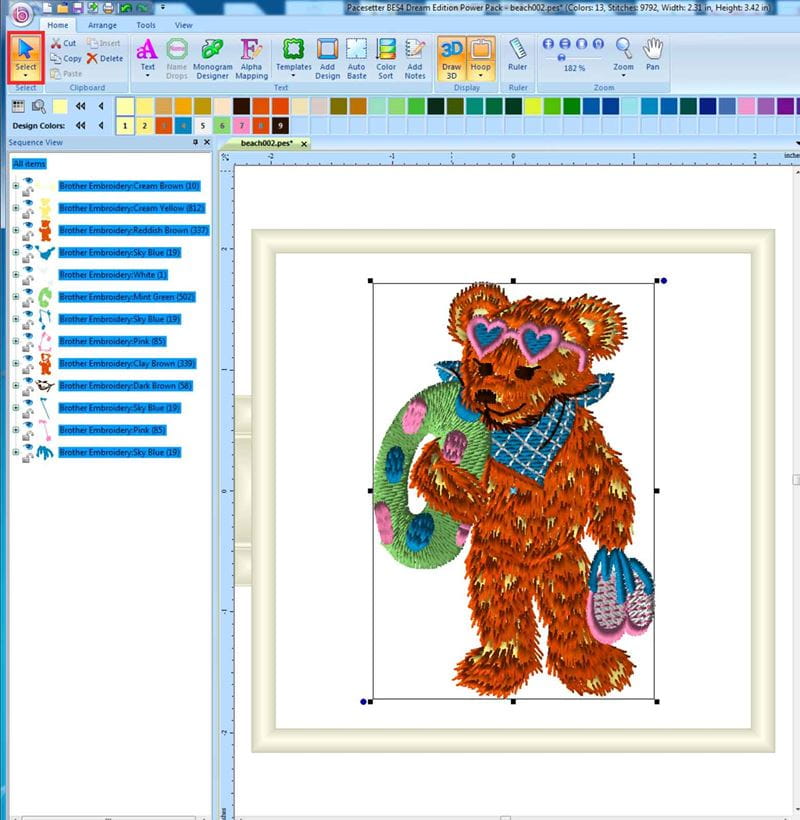This screenshot has height=820, width=800.
Task: Redo the last undone action
Action: pos(142,8)
